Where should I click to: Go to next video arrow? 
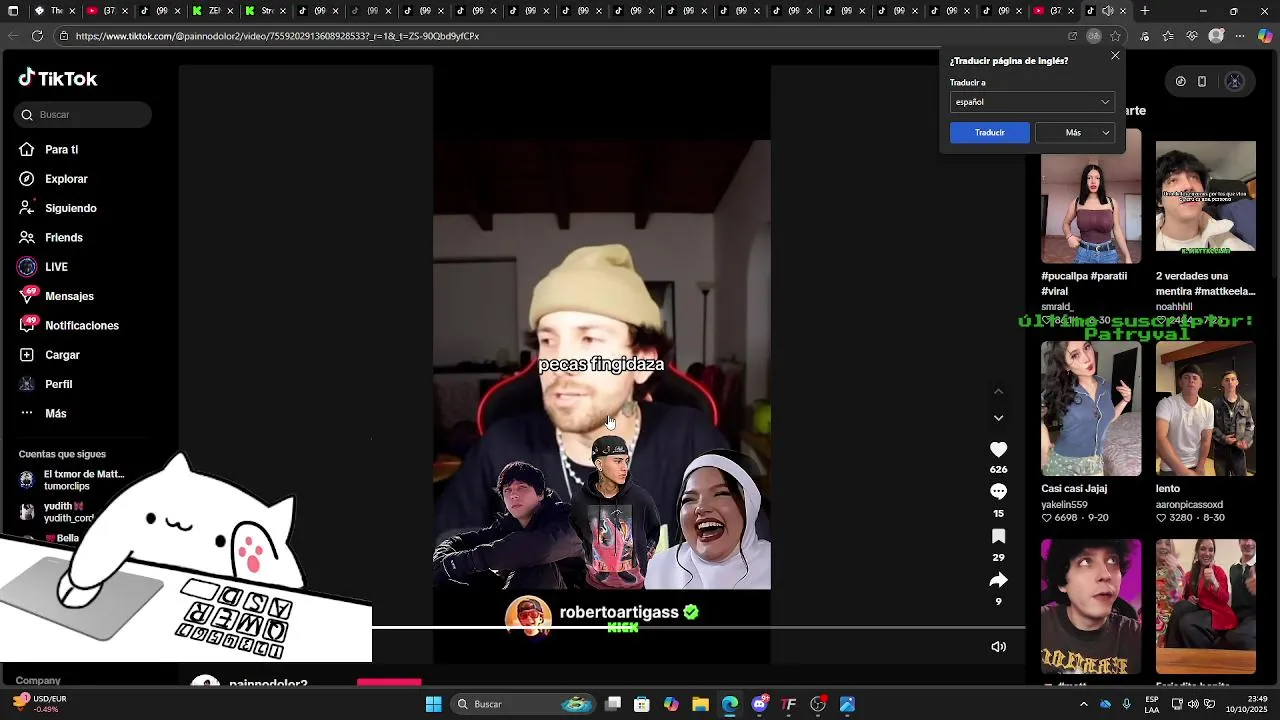998,418
